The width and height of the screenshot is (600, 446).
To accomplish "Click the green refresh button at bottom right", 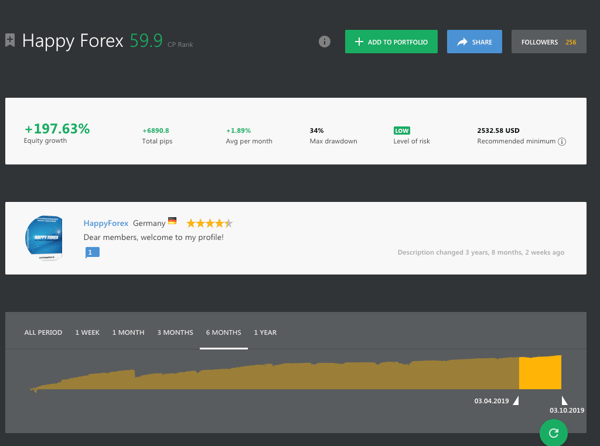I will 553,432.
